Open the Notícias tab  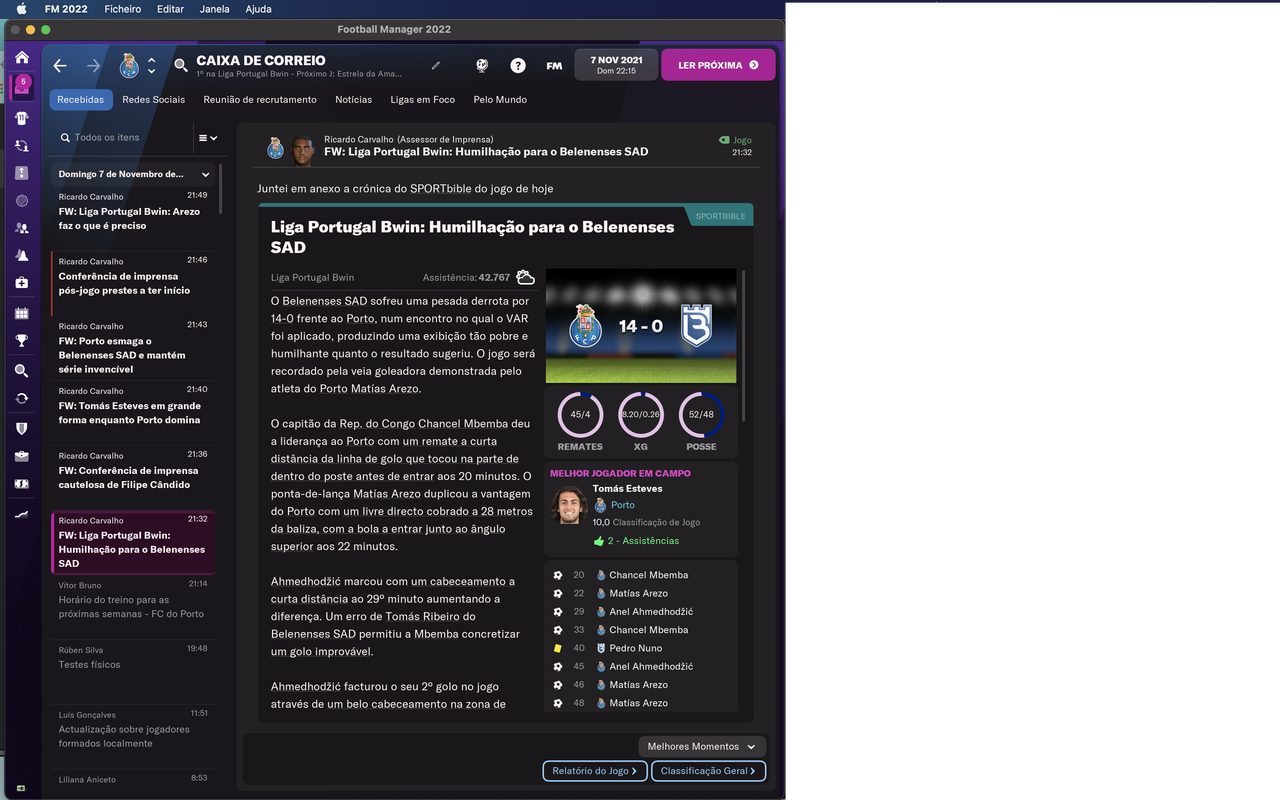pos(354,100)
